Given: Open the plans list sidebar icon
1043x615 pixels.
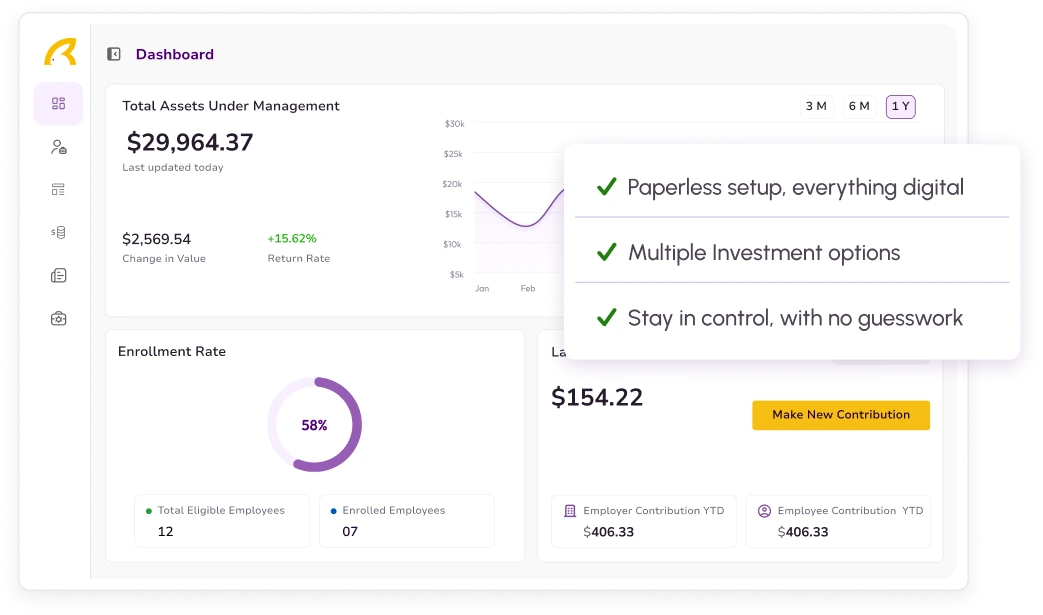Looking at the screenshot, I should (x=58, y=189).
